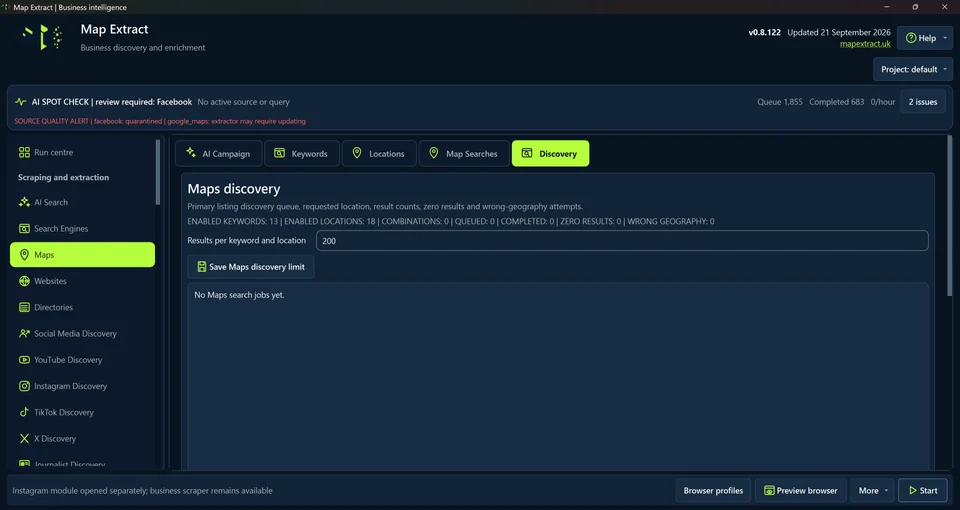Switch to the Locations tab
Screen dimensions: 960x510
coord(379,153)
